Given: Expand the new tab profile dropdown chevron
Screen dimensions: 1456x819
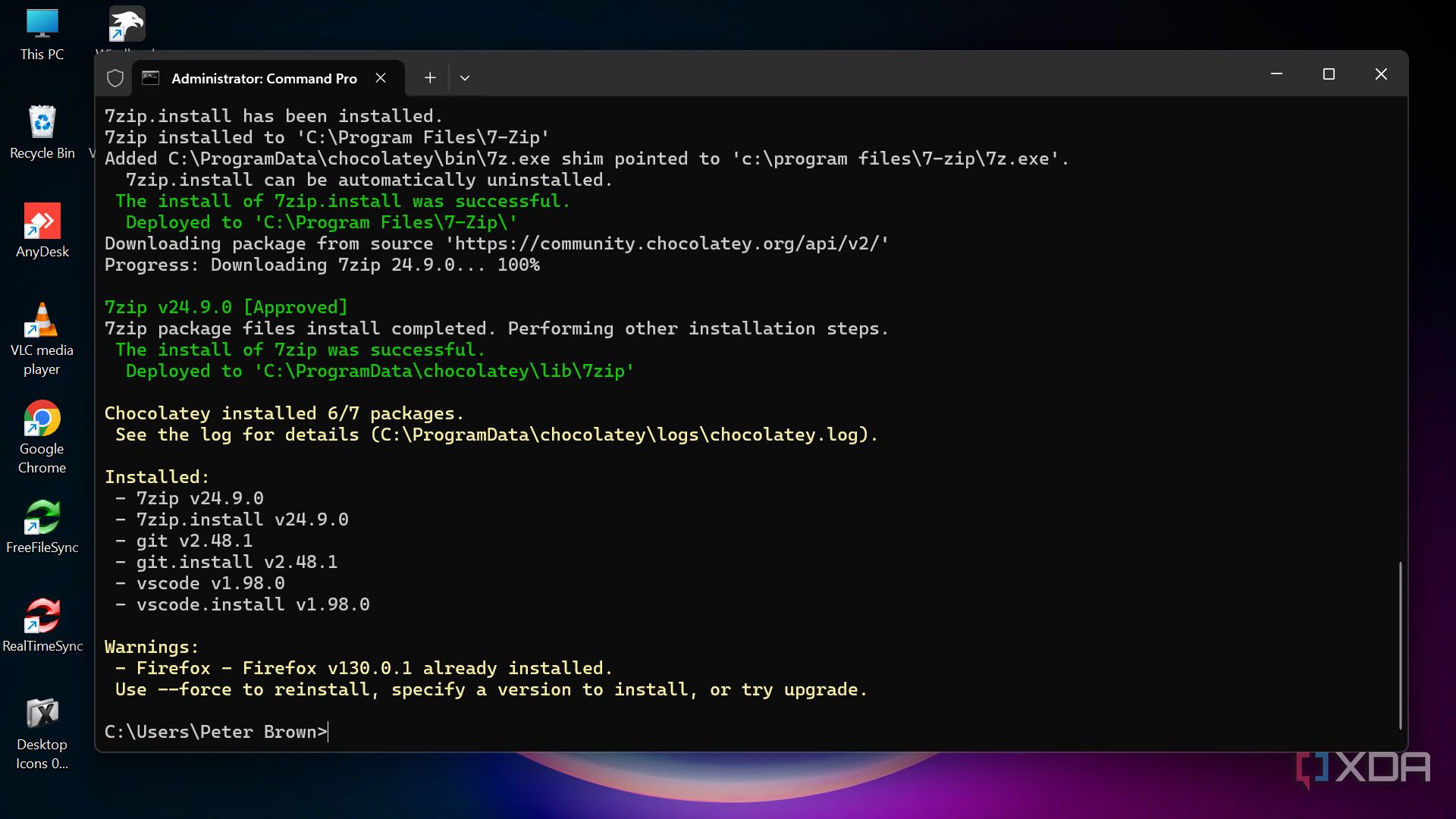Looking at the screenshot, I should point(465,78).
